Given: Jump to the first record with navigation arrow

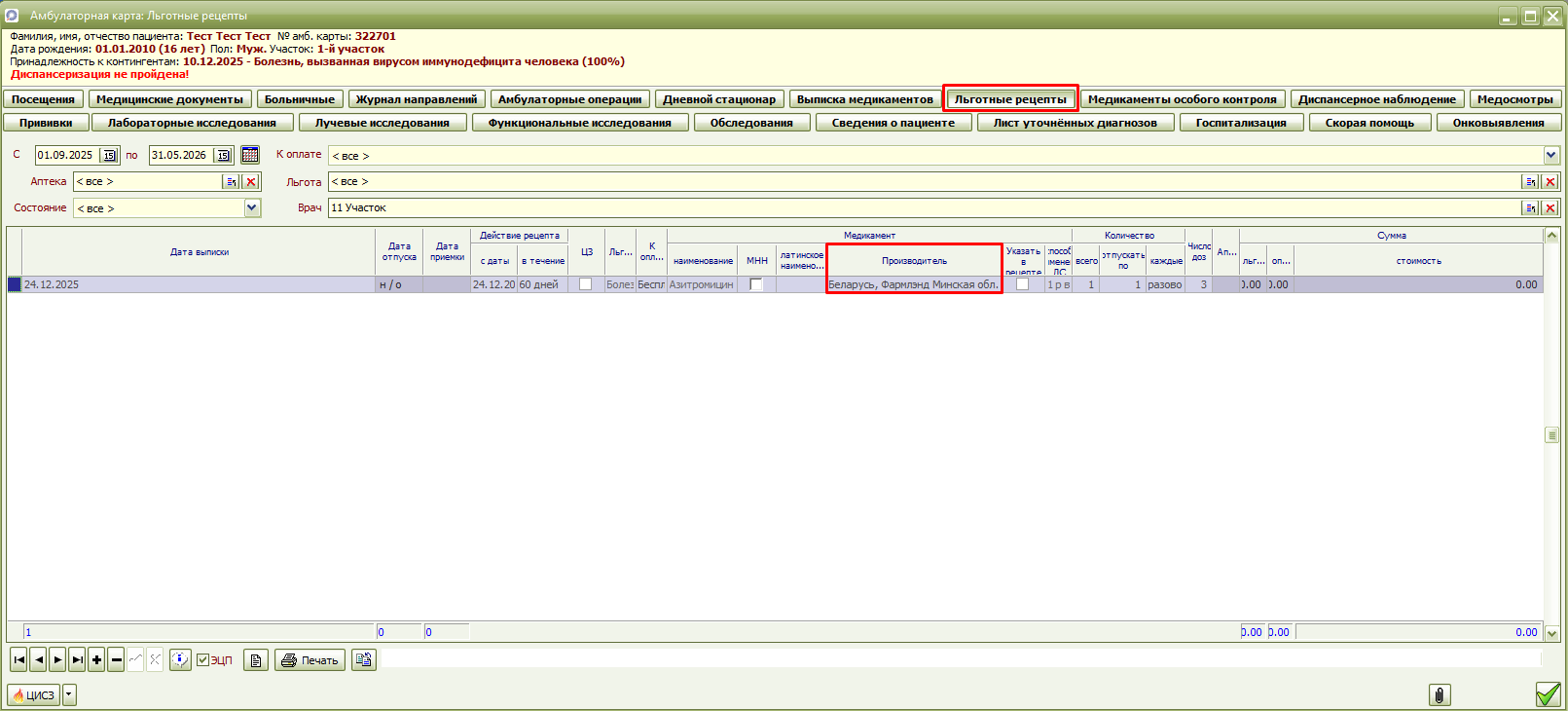Looking at the screenshot, I should [x=18, y=660].
